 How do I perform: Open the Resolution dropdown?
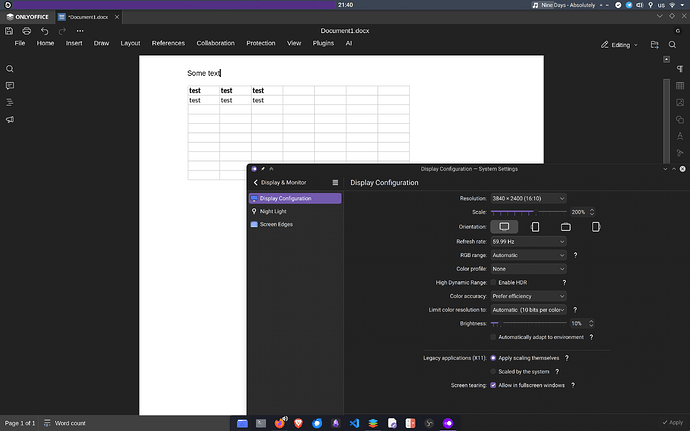[x=529, y=199]
